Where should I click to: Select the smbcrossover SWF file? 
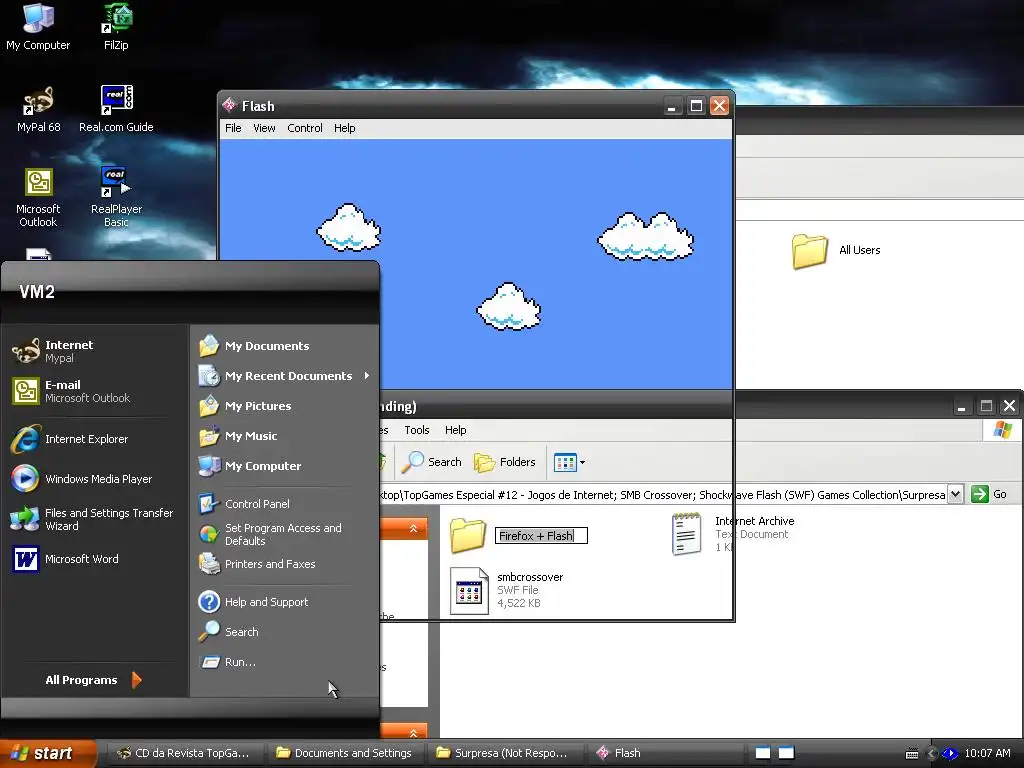click(506, 590)
